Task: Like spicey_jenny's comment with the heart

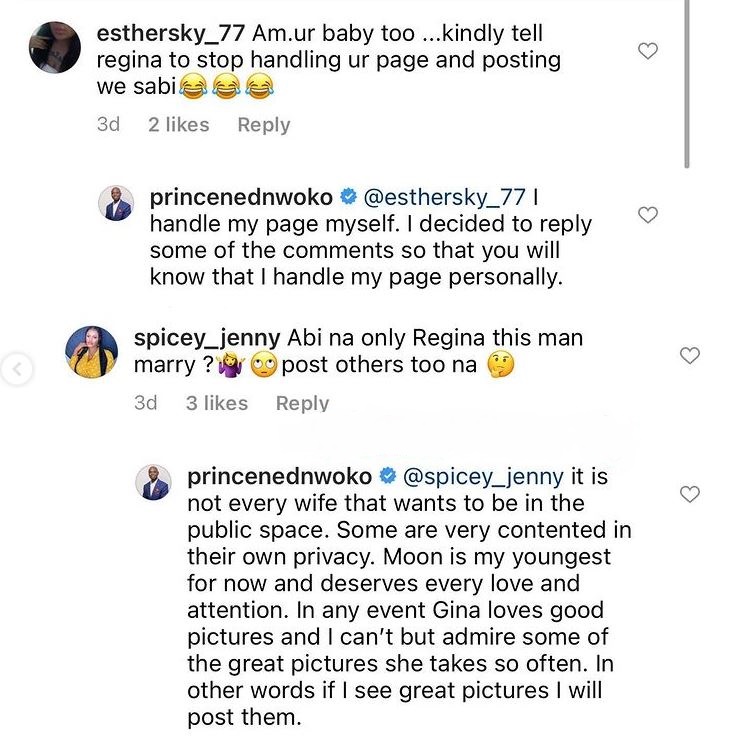Action: (x=690, y=355)
